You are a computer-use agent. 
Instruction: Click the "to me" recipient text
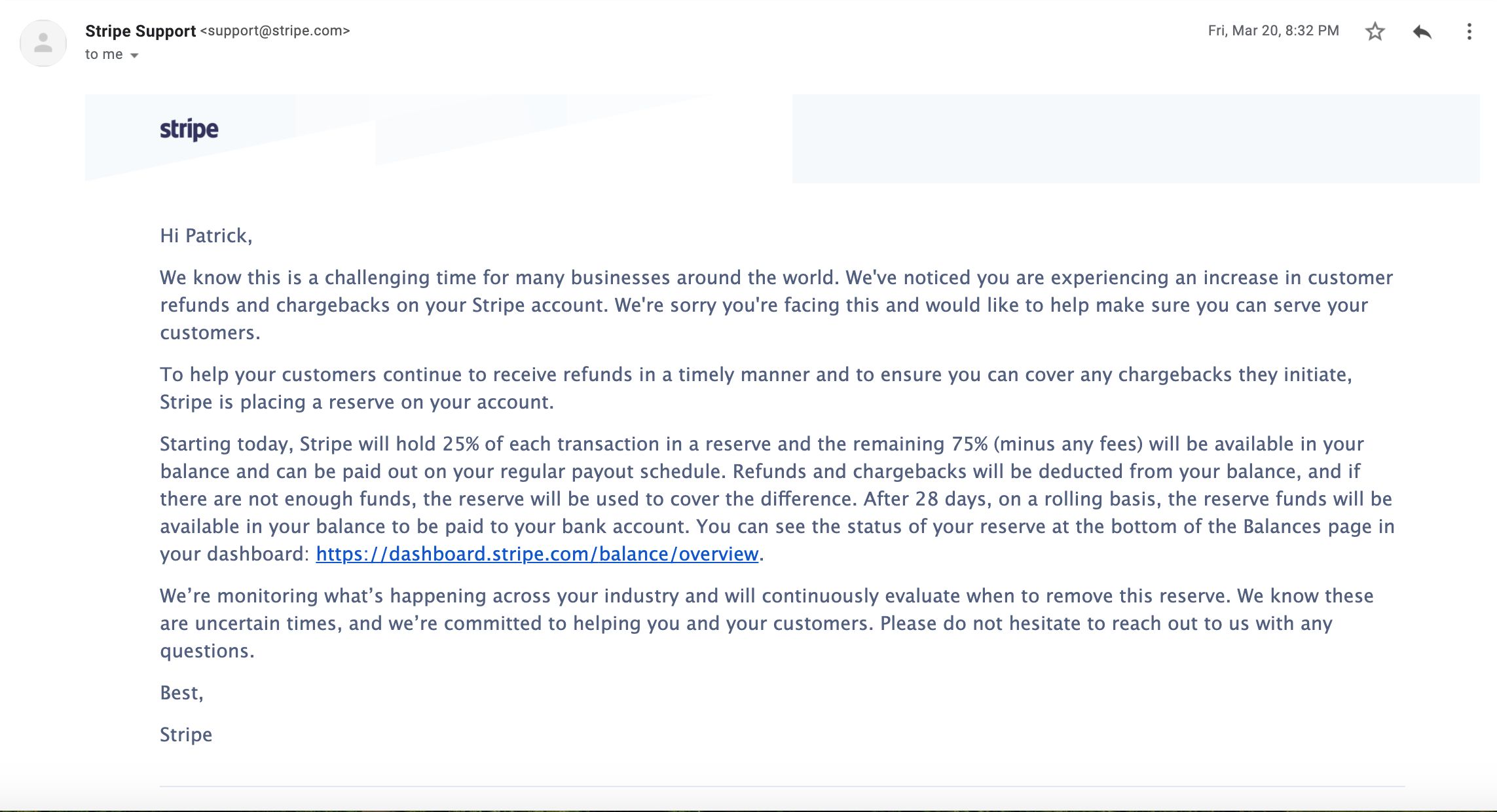tap(103, 54)
